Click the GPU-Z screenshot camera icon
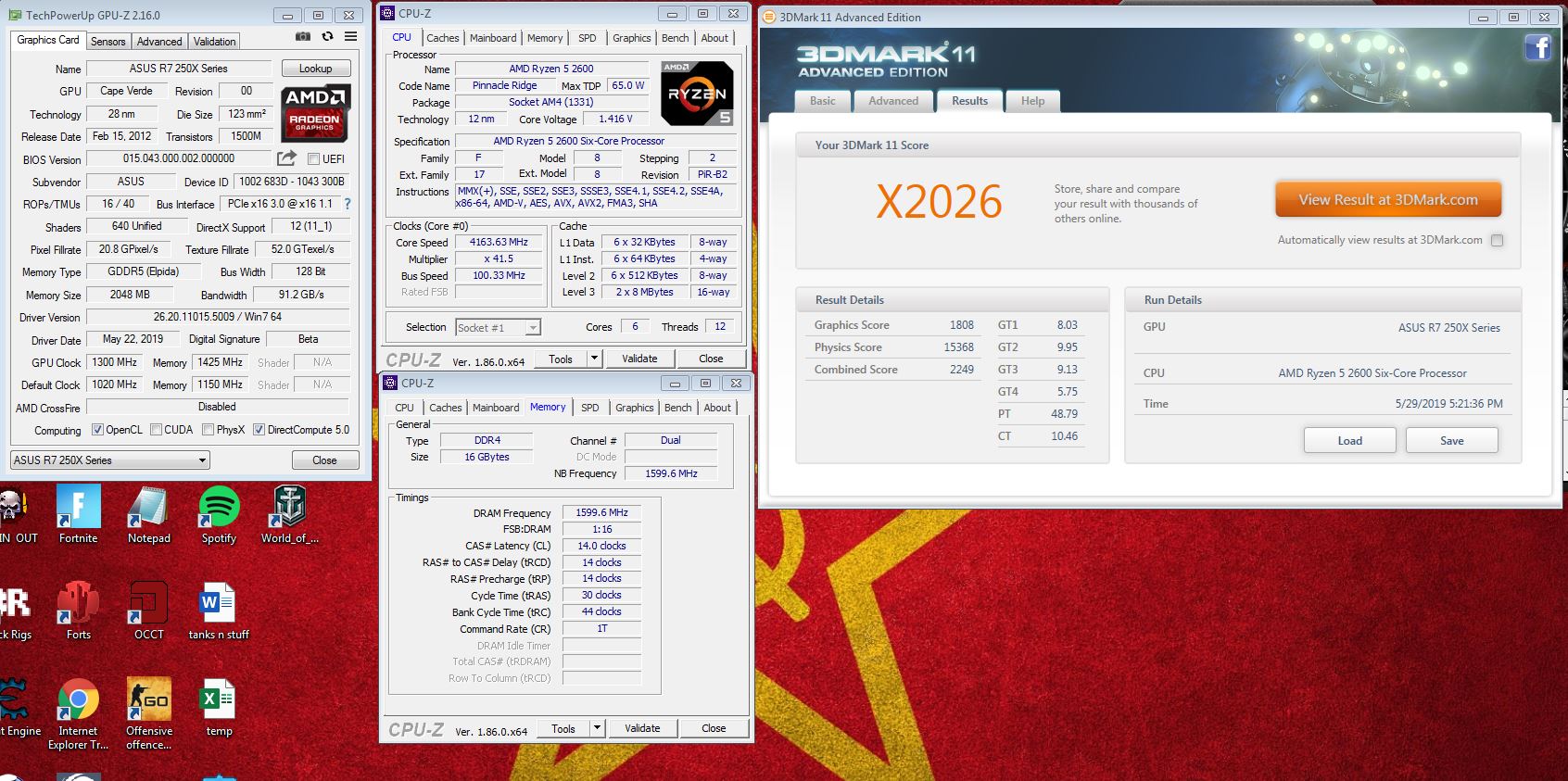1568x781 pixels. point(303,37)
